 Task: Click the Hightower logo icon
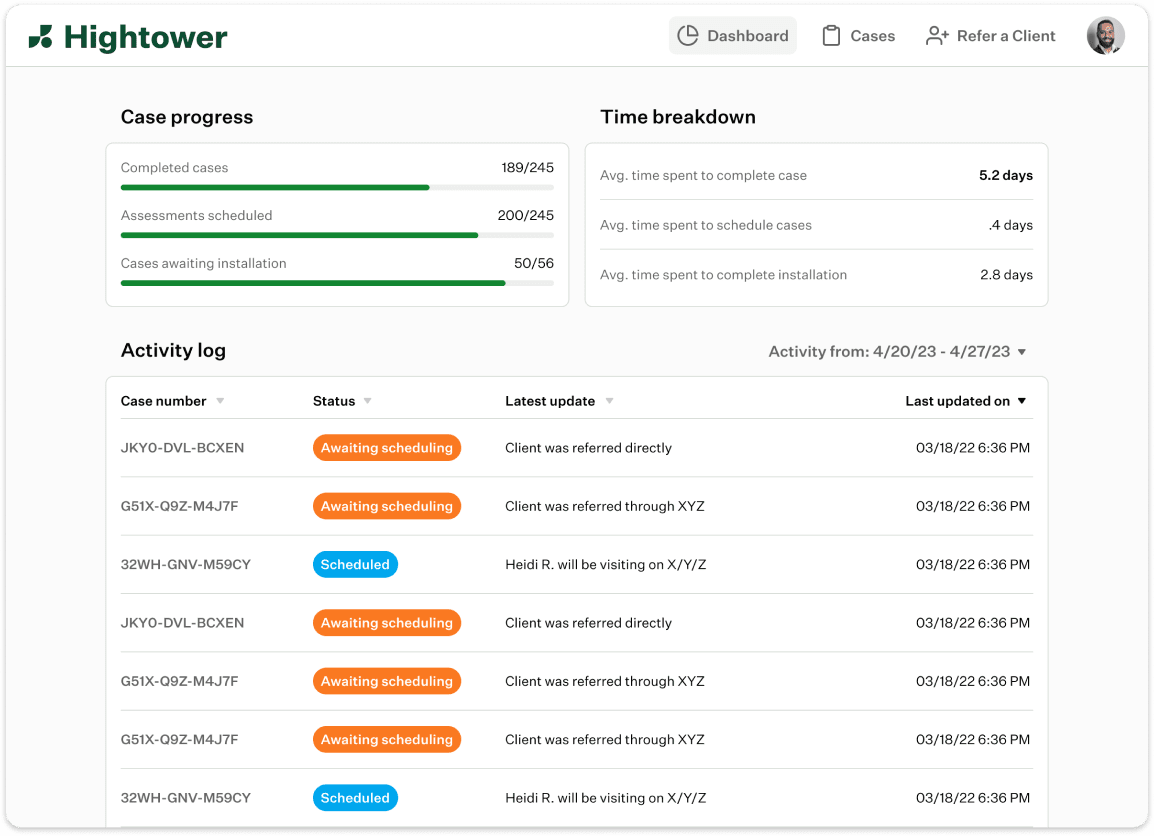[41, 38]
